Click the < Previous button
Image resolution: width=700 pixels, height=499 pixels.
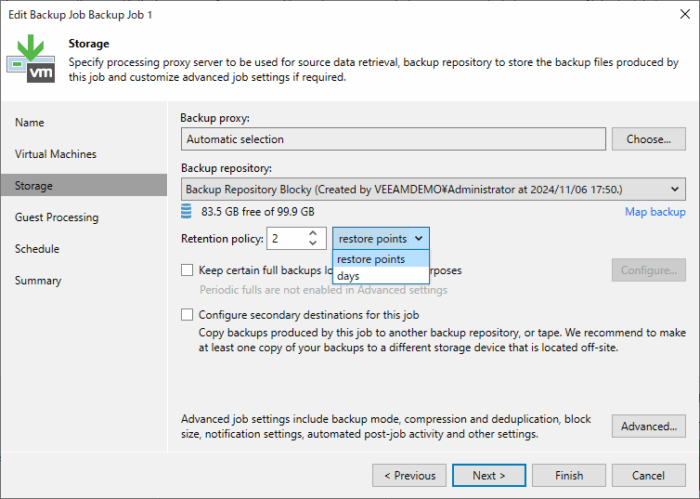coord(409,475)
